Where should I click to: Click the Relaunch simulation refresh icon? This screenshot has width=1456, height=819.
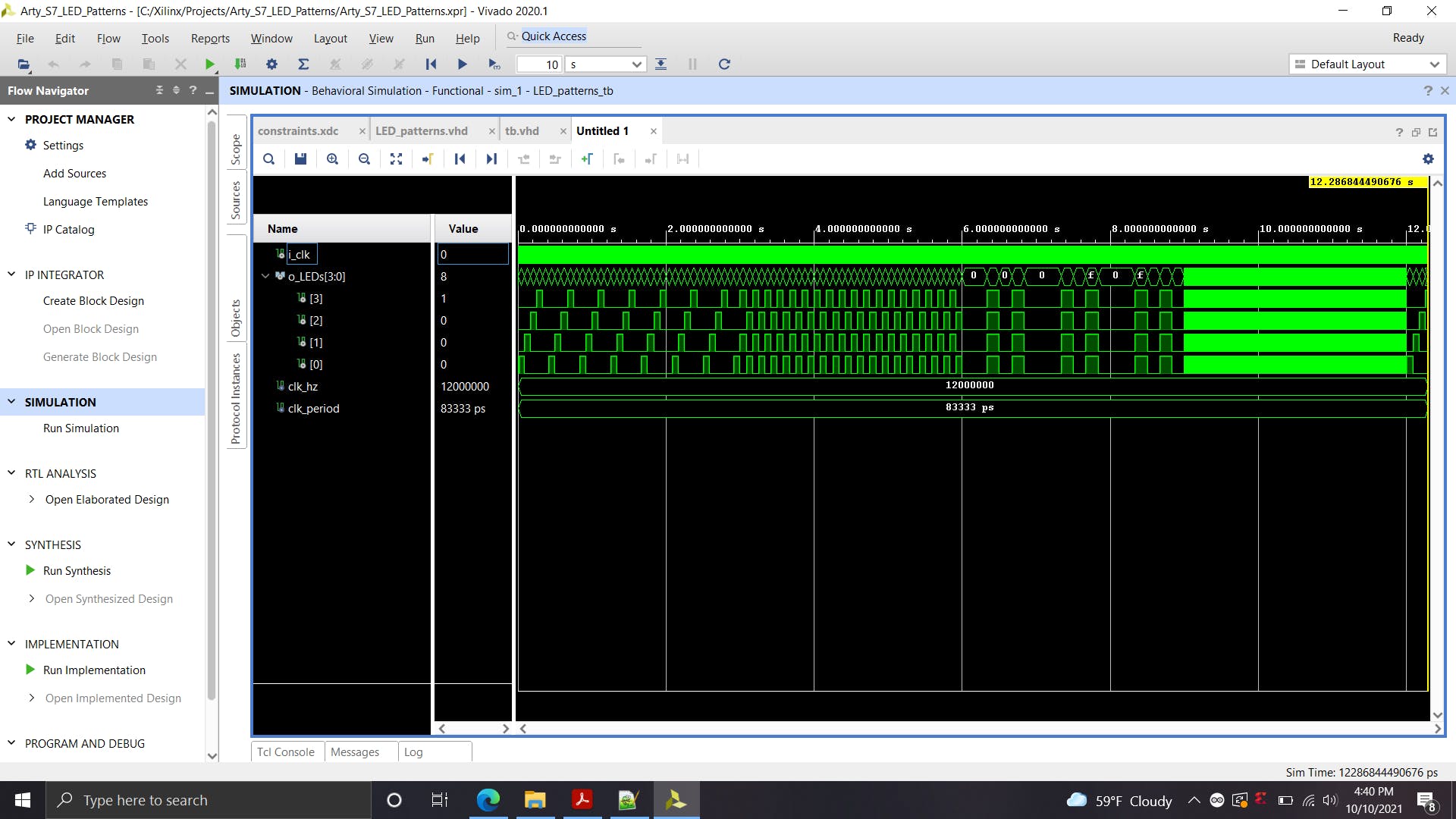coord(724,64)
